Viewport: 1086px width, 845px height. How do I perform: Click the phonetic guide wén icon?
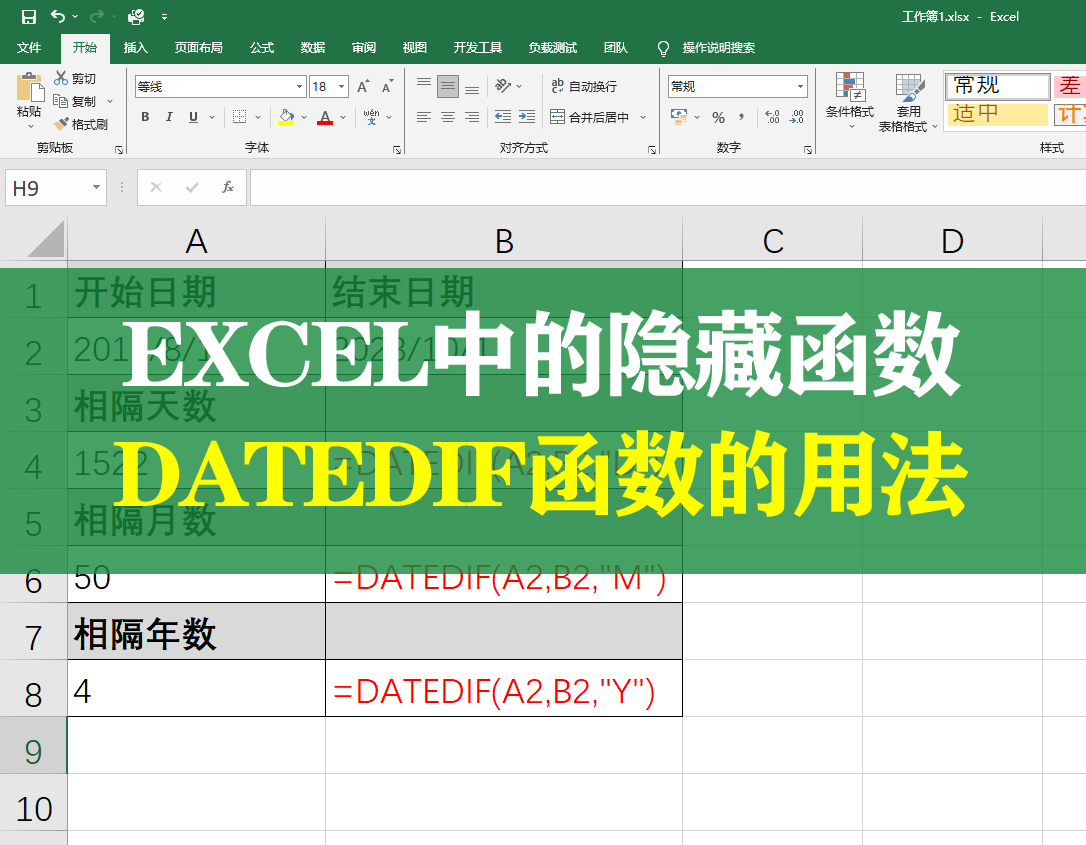(371, 116)
